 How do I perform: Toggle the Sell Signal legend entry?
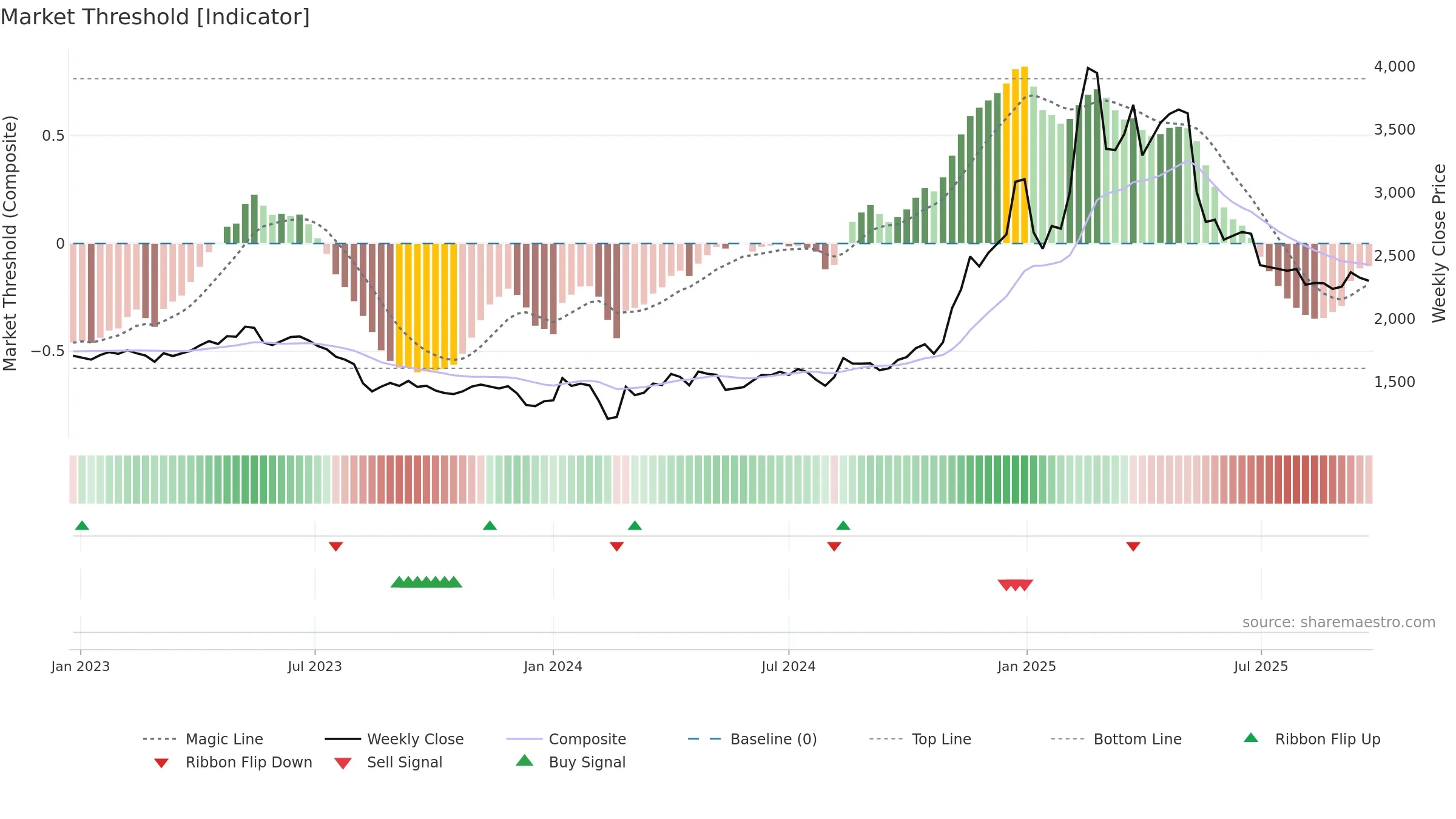click(388, 762)
